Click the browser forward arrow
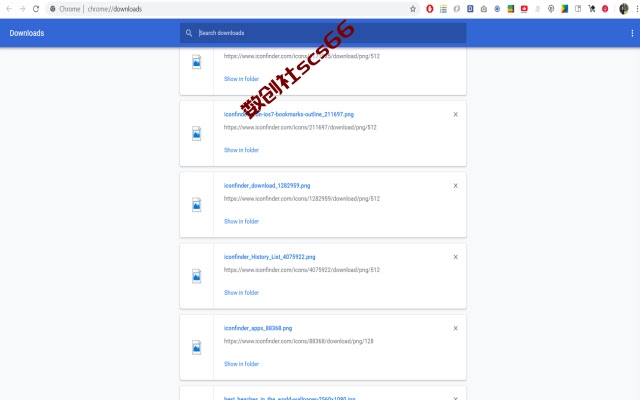The height and width of the screenshot is (400, 640). (x=22, y=9)
